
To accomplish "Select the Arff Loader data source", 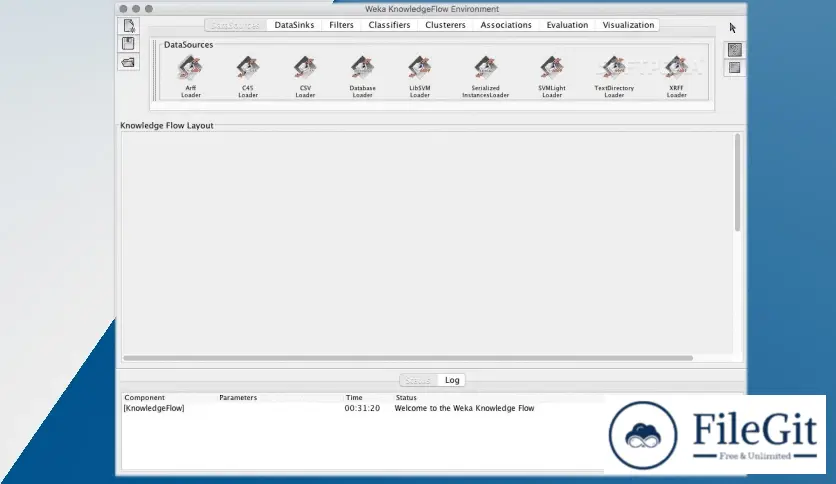I will click(190, 77).
